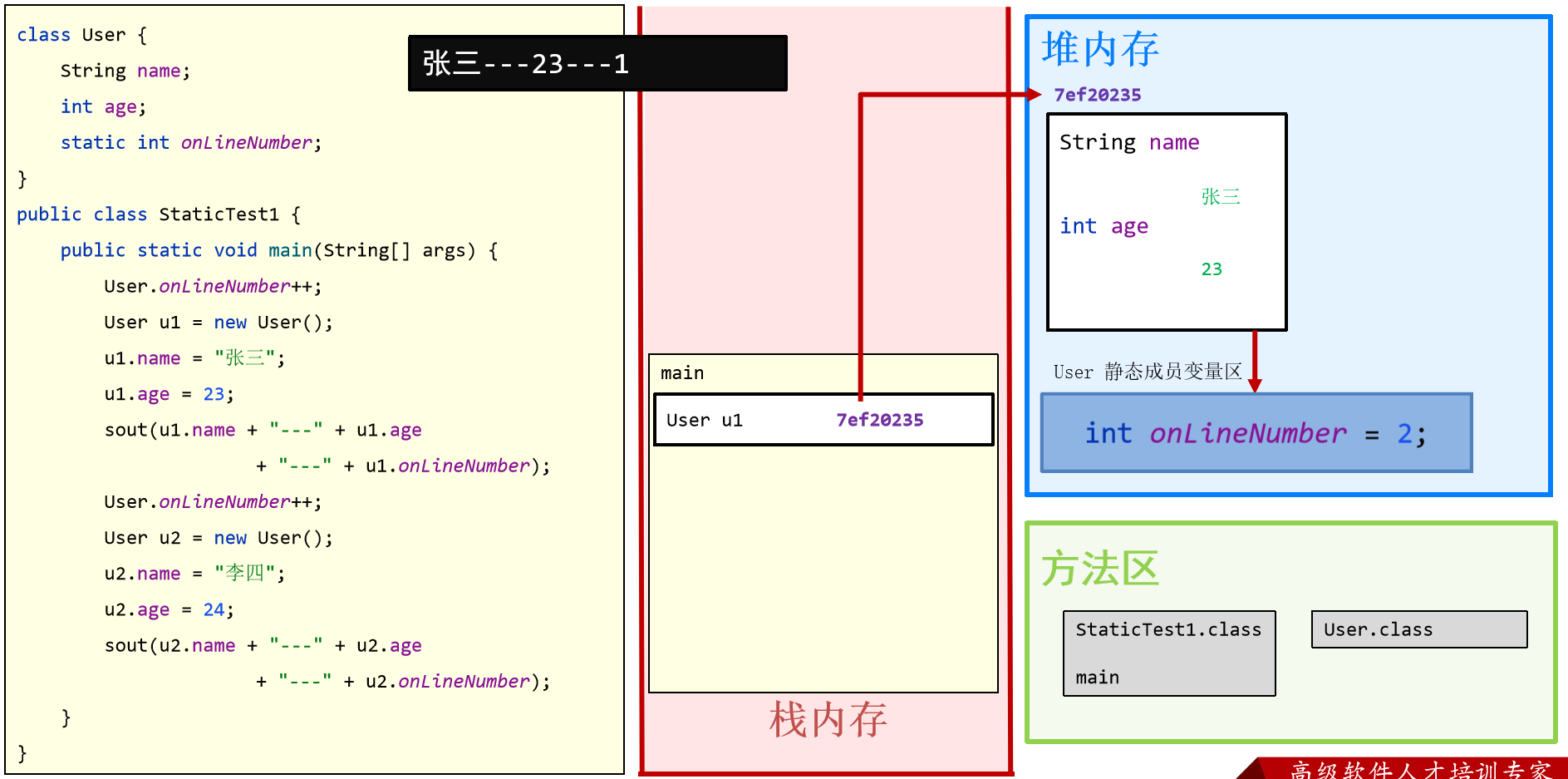Click the 'int age;' field declaration line
Screen dimensions: 1568x779
(104, 107)
